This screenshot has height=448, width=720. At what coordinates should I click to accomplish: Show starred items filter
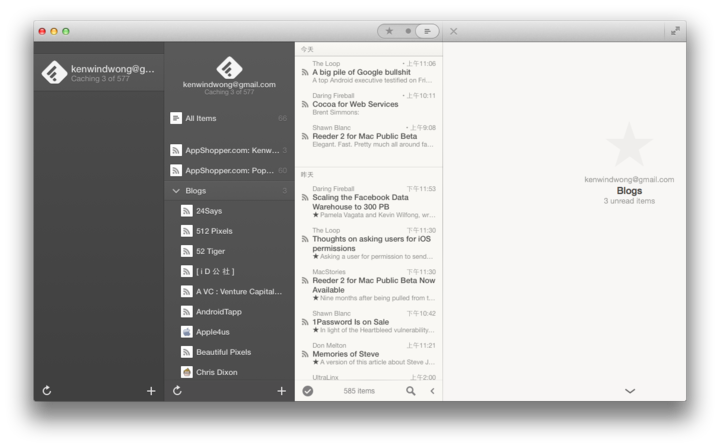(389, 31)
